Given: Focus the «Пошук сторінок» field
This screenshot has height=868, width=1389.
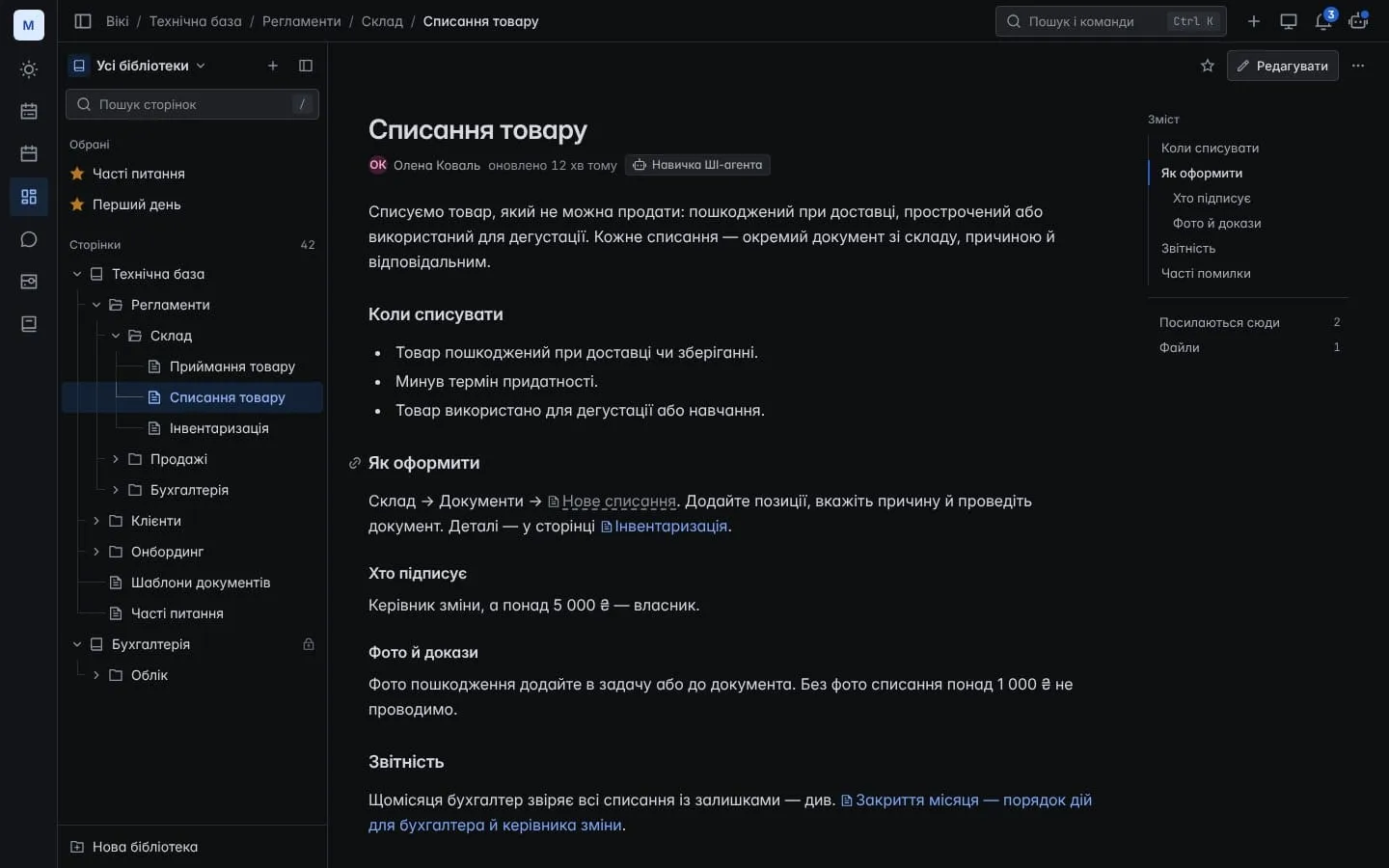Looking at the screenshot, I should point(192,104).
